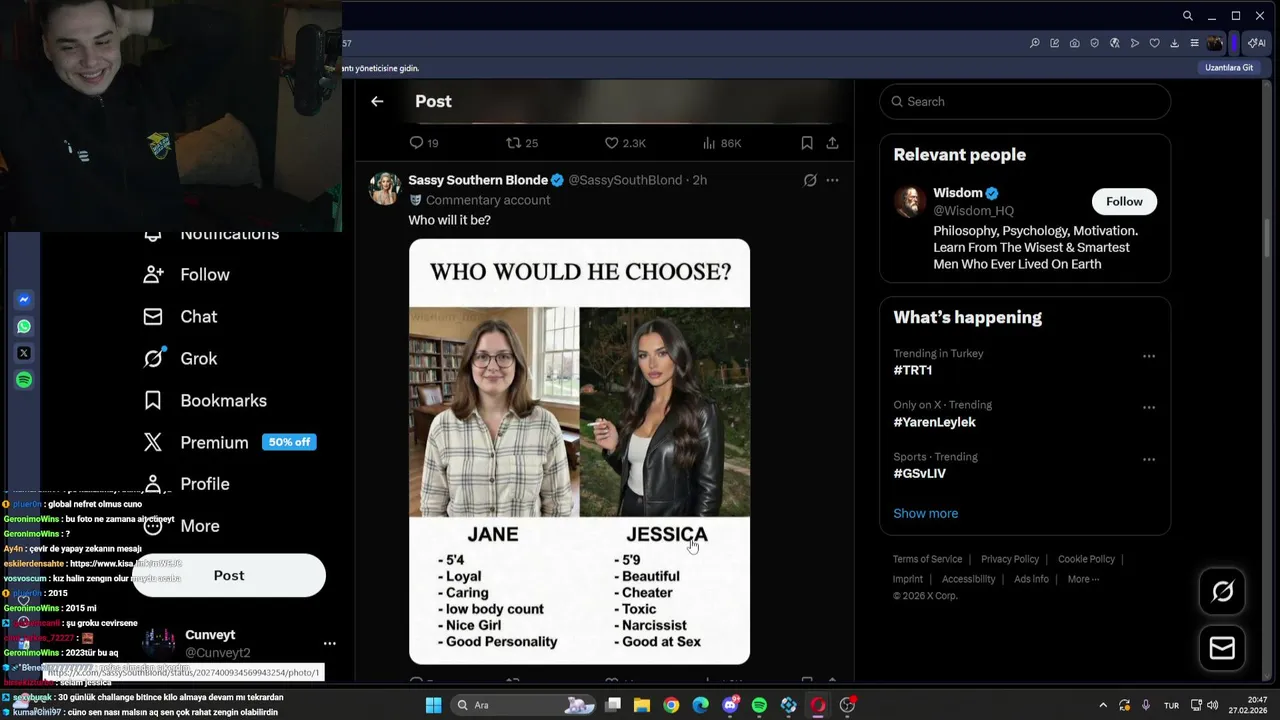Open Profile in the X sidebar
The image size is (1280, 720).
tap(187, 484)
